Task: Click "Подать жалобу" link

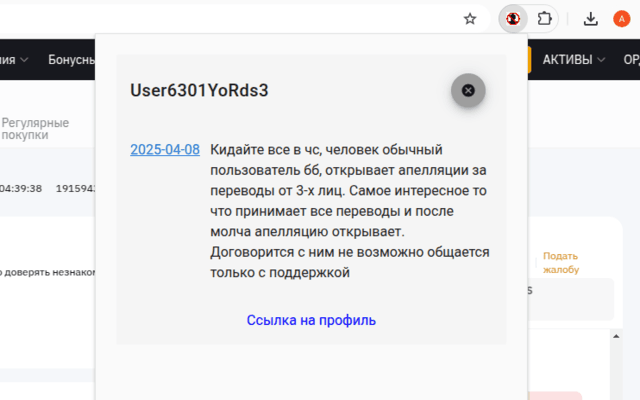Action: 561,262
